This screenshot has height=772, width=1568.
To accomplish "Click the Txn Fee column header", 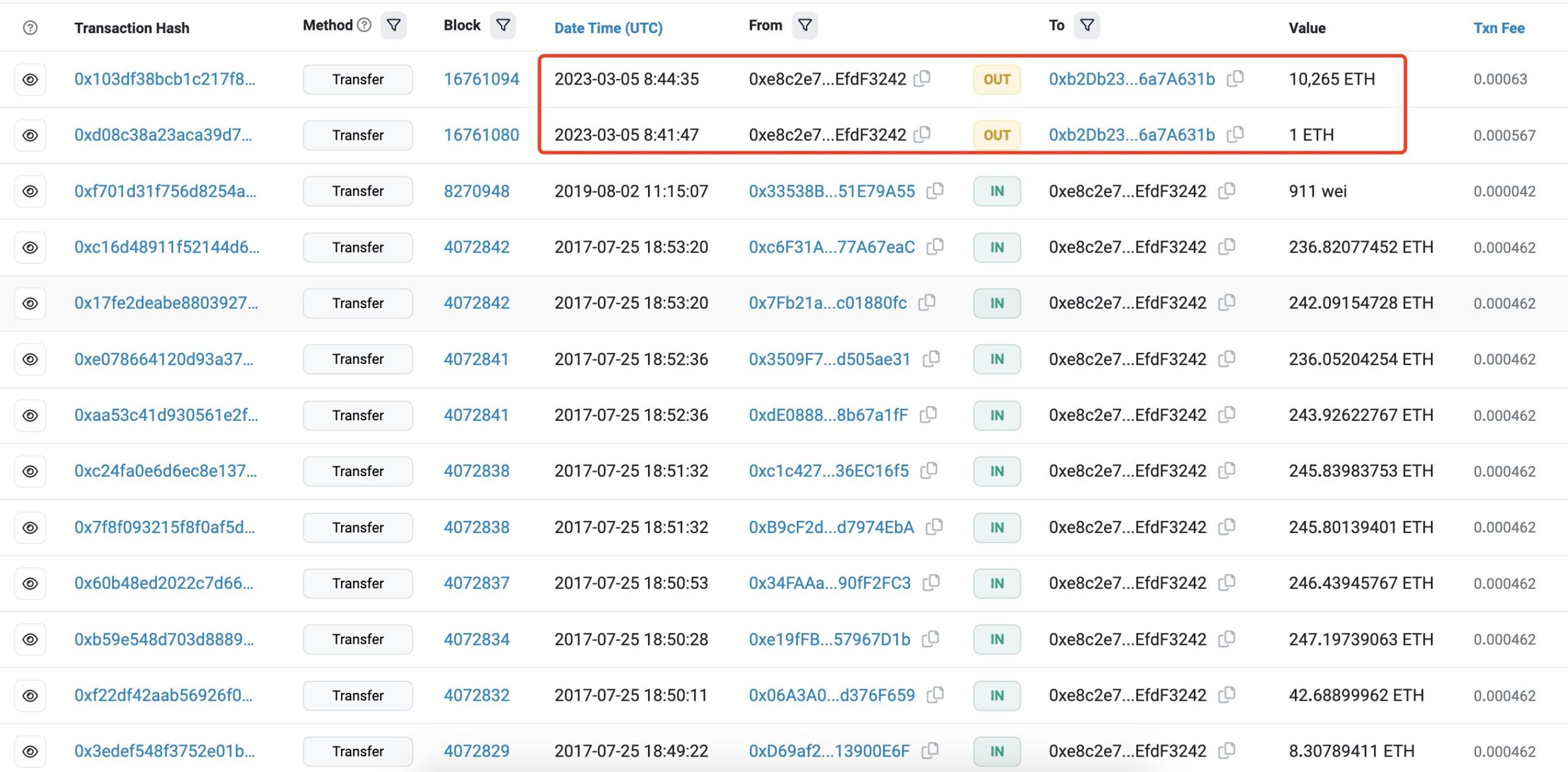I will [1499, 28].
